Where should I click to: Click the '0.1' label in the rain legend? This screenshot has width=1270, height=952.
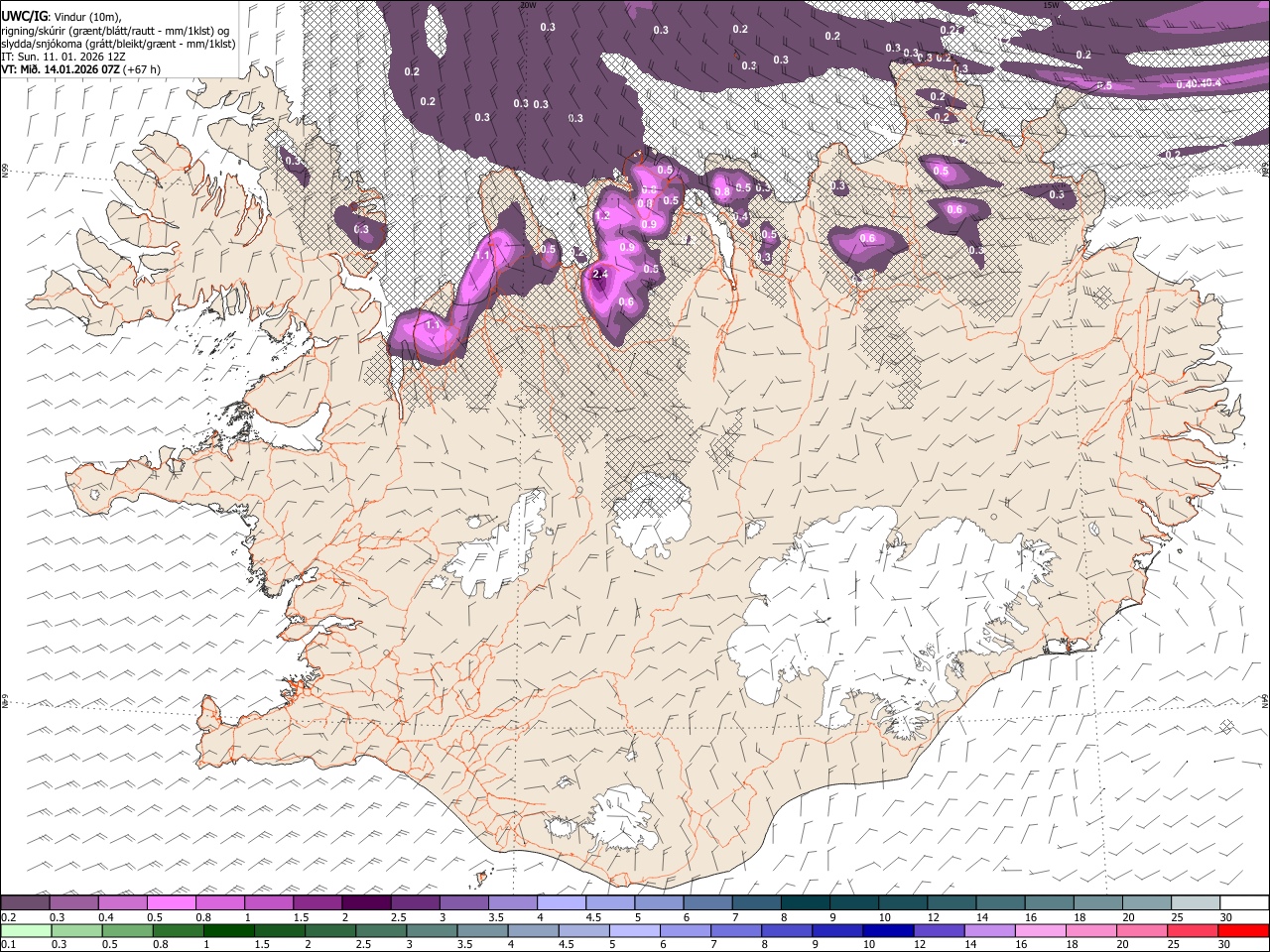[9, 945]
